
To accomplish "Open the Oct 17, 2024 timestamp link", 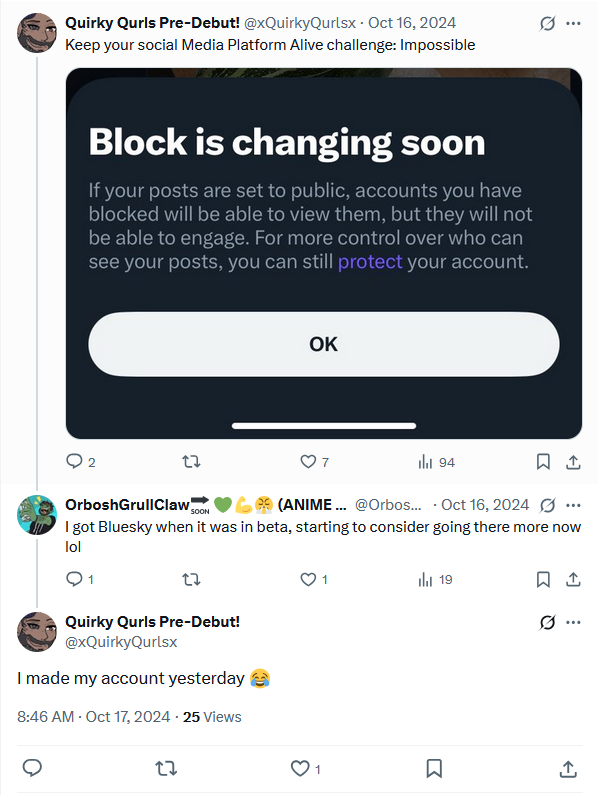I will click(x=128, y=716).
